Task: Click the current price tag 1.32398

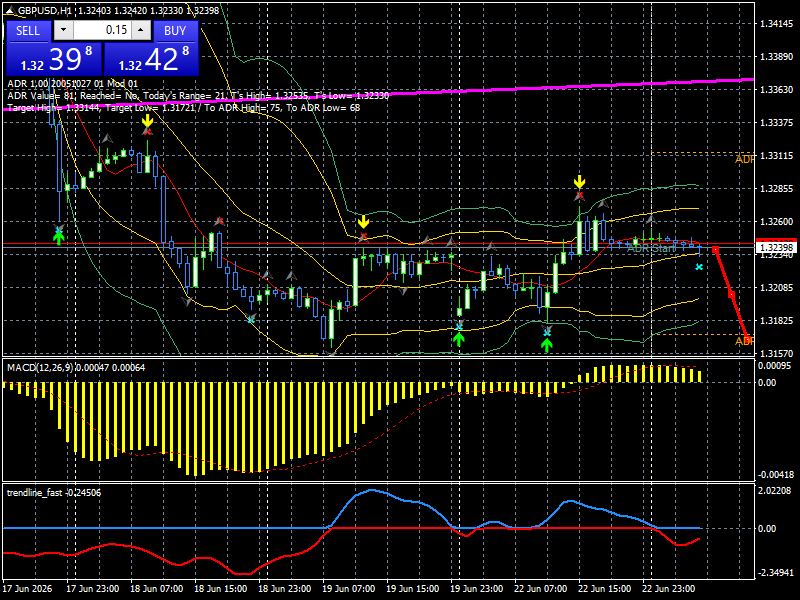Action: (x=776, y=247)
